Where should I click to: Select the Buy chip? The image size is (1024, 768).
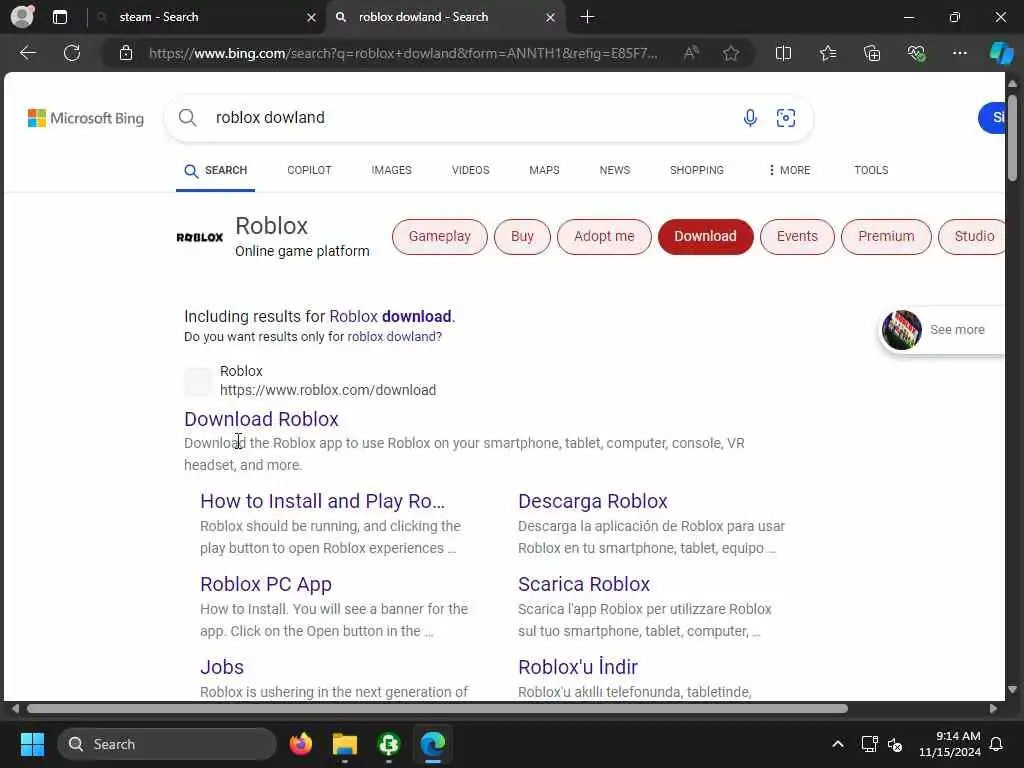point(522,236)
